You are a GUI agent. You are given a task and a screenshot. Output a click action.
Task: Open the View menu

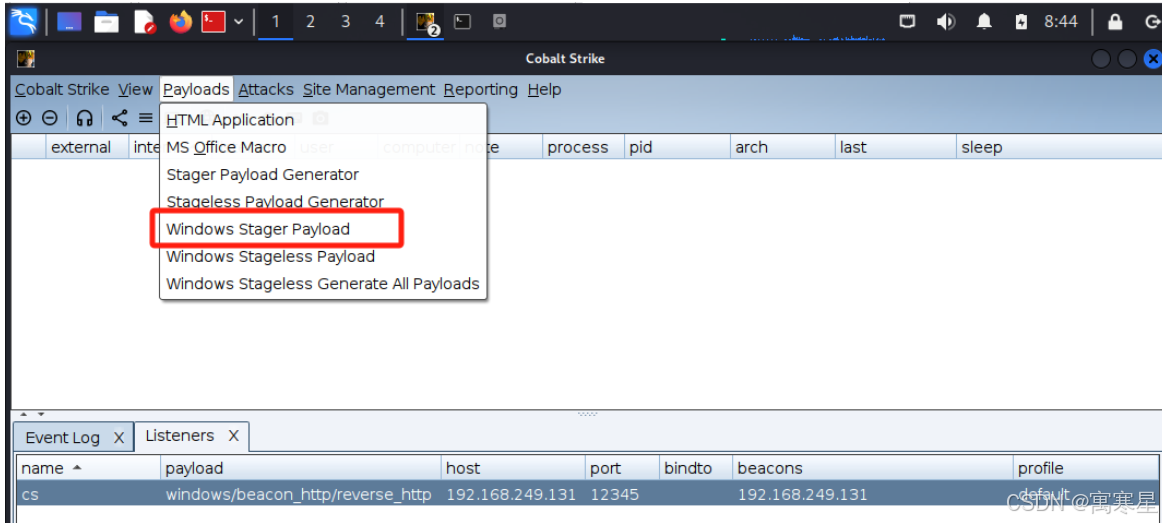tap(135, 90)
